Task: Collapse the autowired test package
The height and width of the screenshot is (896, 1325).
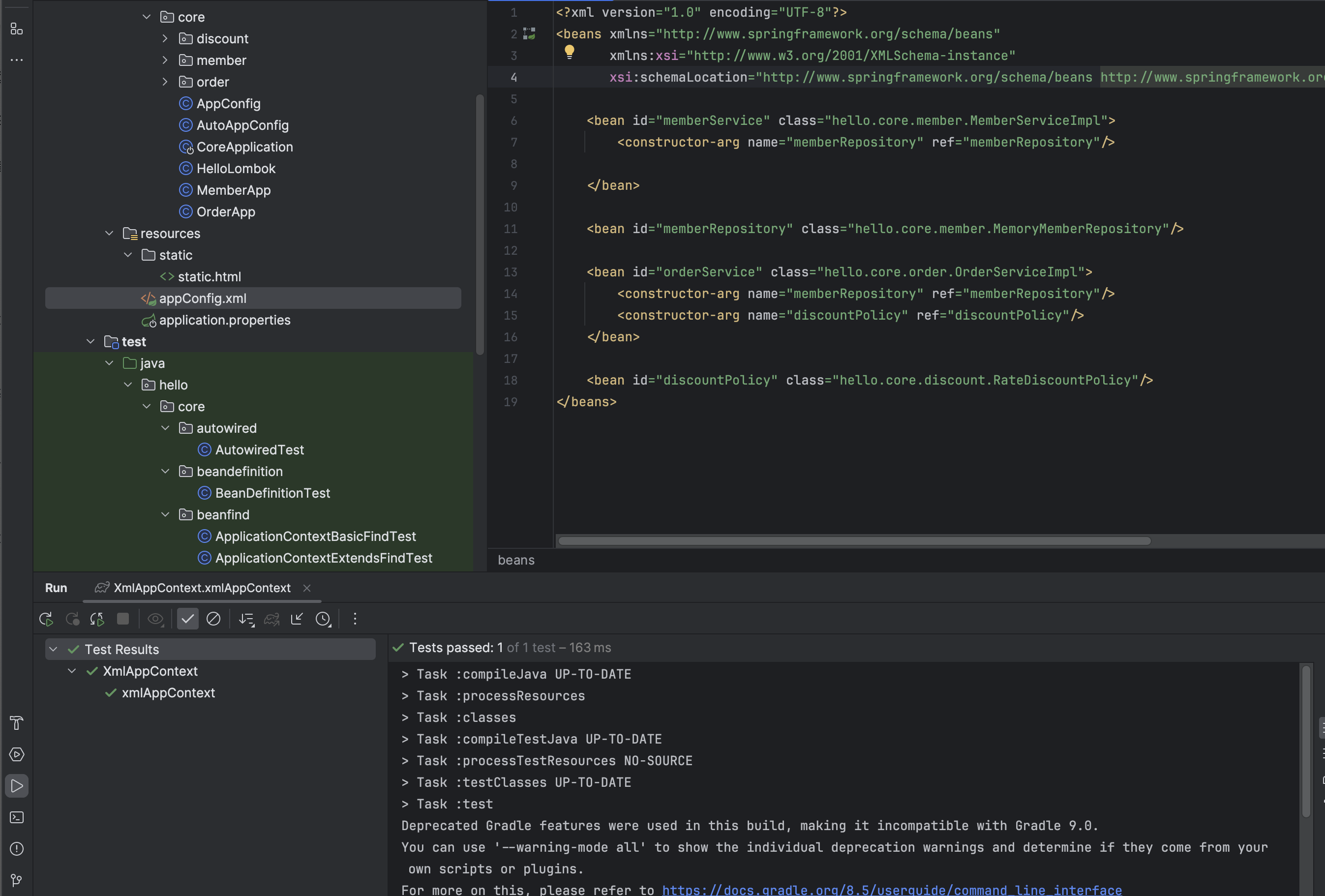Action: (165, 428)
